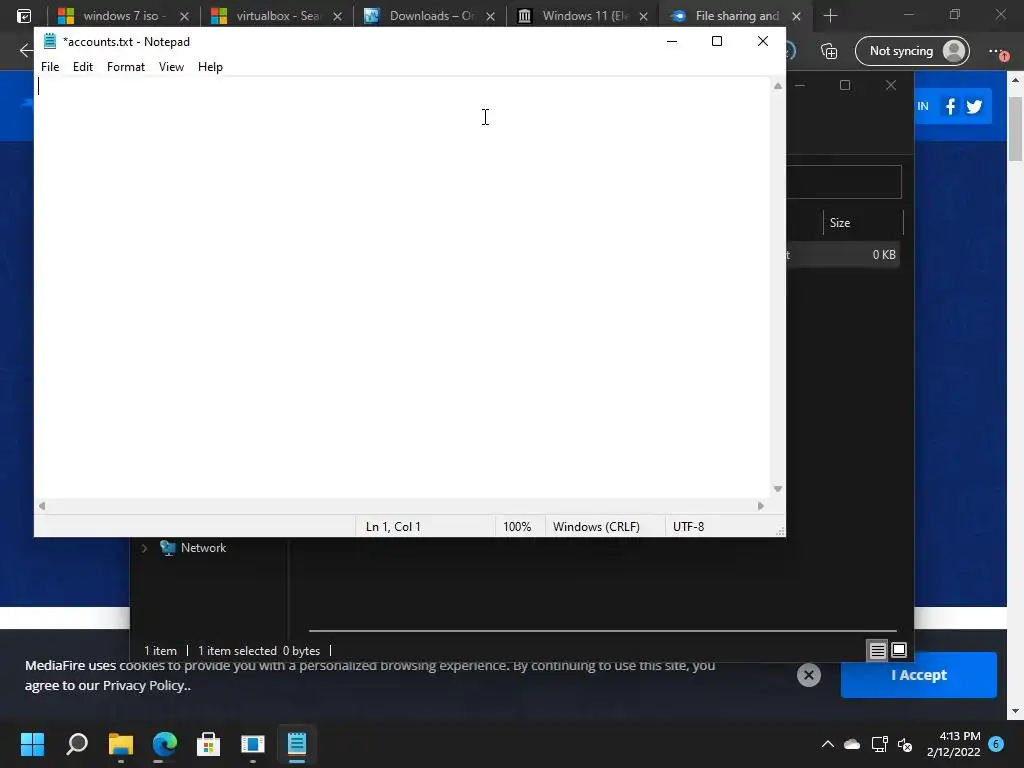Click the browser back arrow

point(25,50)
